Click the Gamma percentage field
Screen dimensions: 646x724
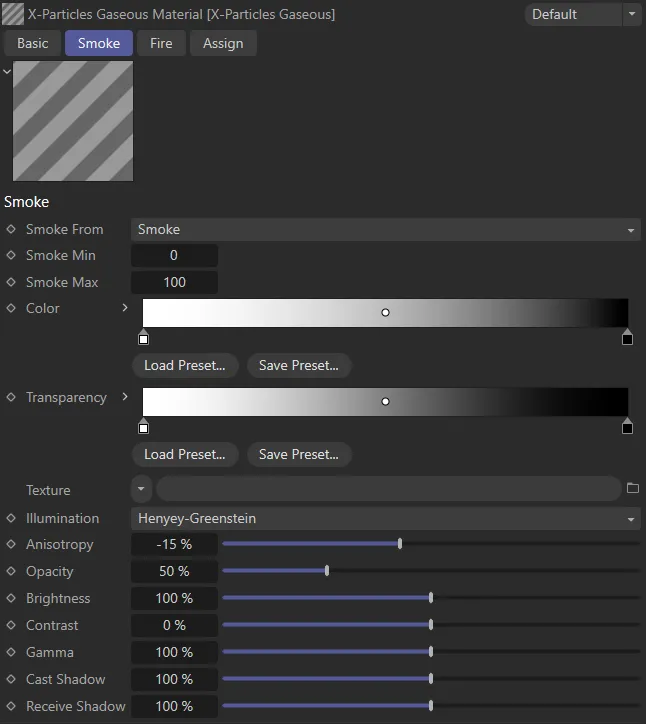(174, 652)
